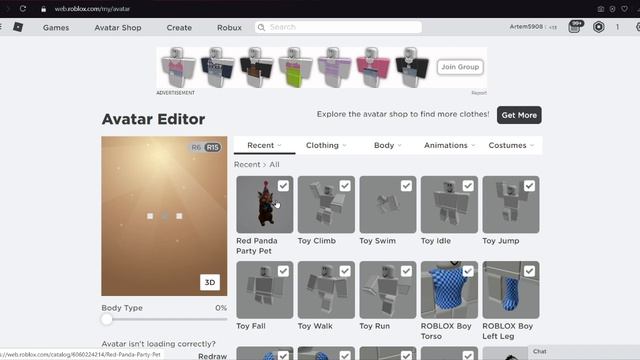
Task: Uncheck the Toy Swim checkbox
Action: pos(406,186)
